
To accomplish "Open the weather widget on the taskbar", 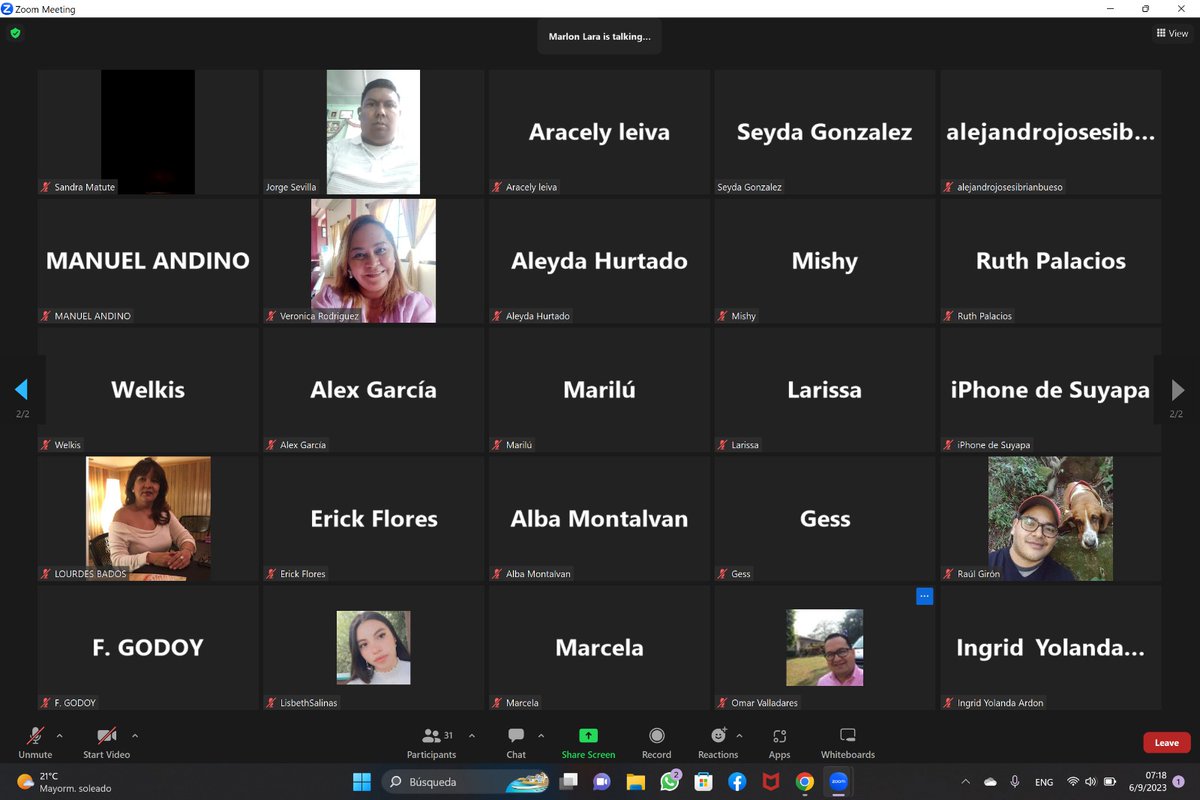I will 64,782.
